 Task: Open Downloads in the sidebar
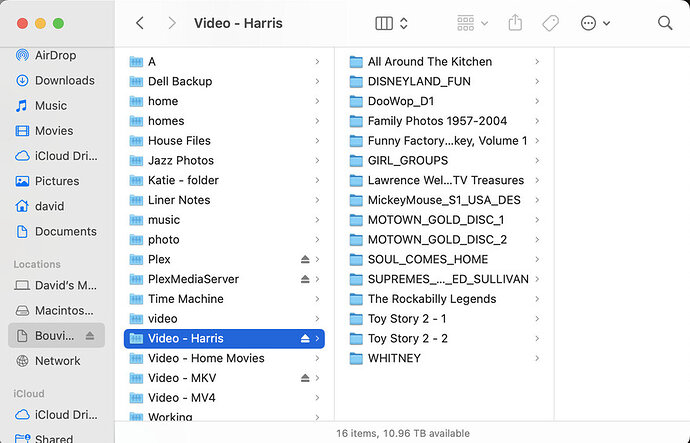56,81
